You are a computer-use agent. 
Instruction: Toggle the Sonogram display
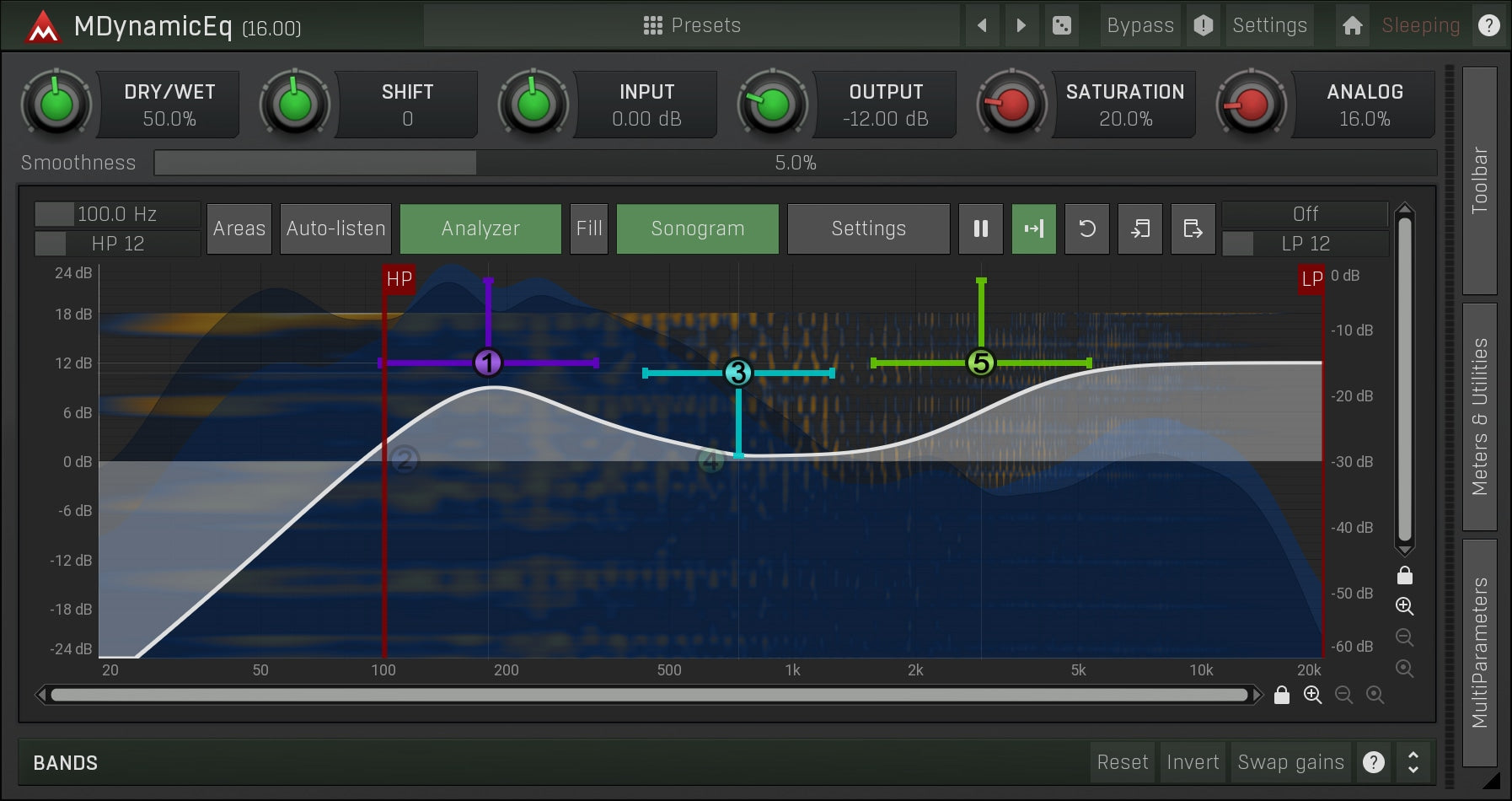coord(697,228)
